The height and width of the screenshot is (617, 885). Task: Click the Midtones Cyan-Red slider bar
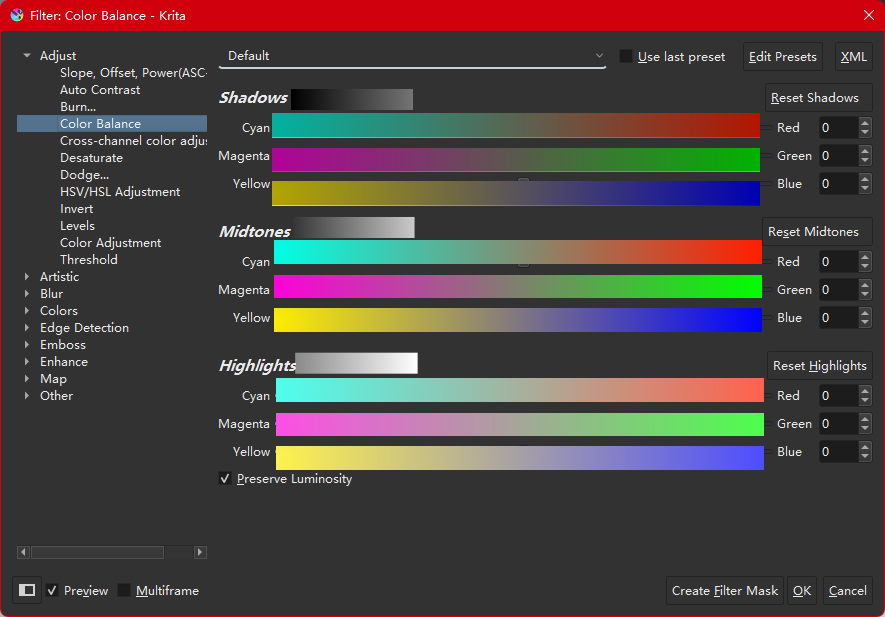[518, 252]
